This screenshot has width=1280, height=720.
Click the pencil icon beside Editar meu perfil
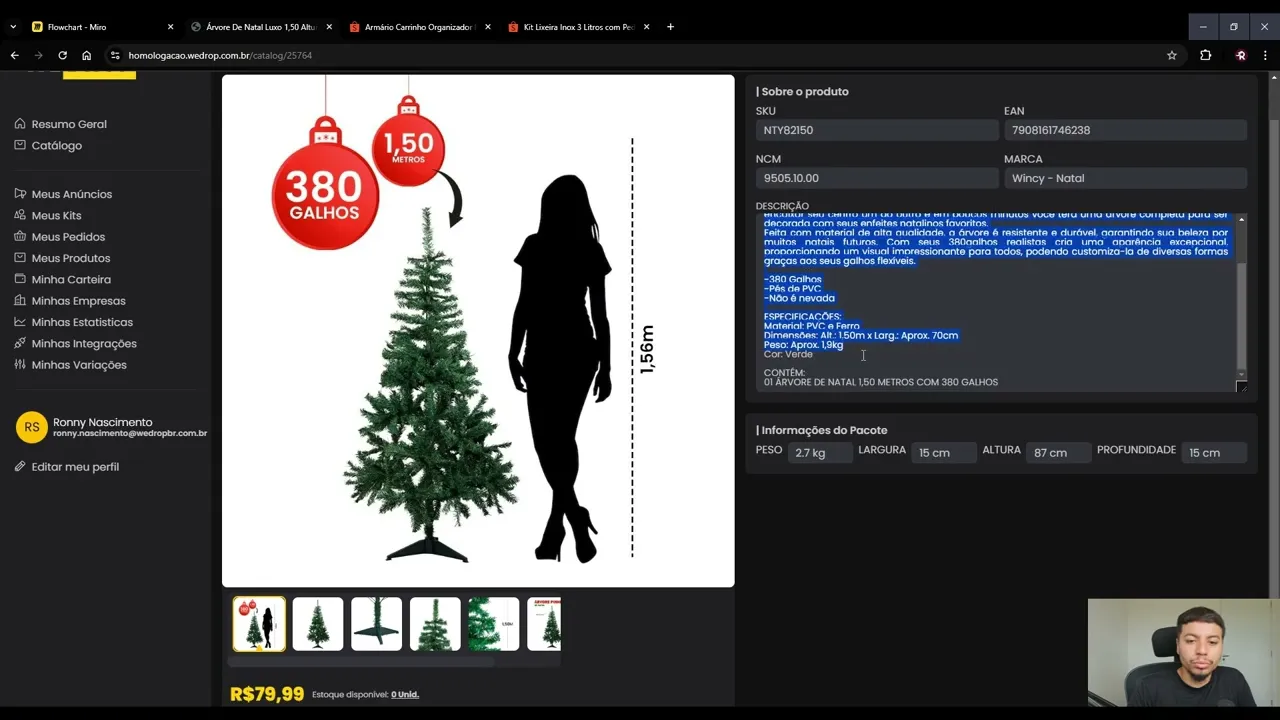pyautogui.click(x=20, y=467)
